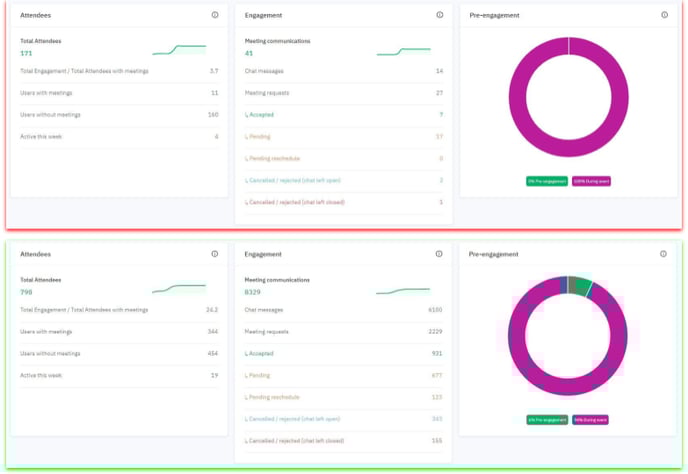Toggle the 0% Pre-engagement legend badge
Viewport: 688px width, 474px height.
(x=547, y=181)
